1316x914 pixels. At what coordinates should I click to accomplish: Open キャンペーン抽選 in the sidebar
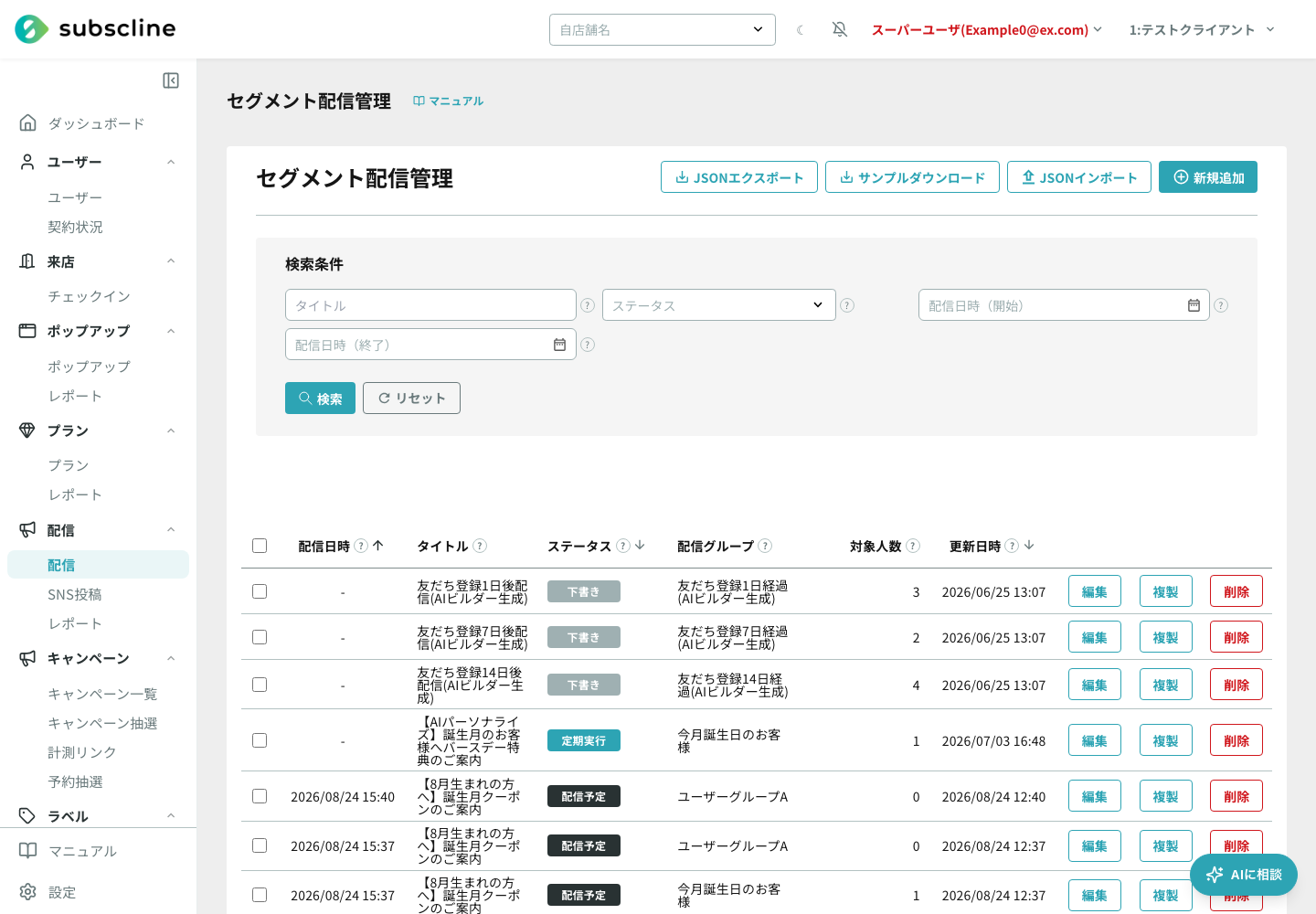coord(102,723)
